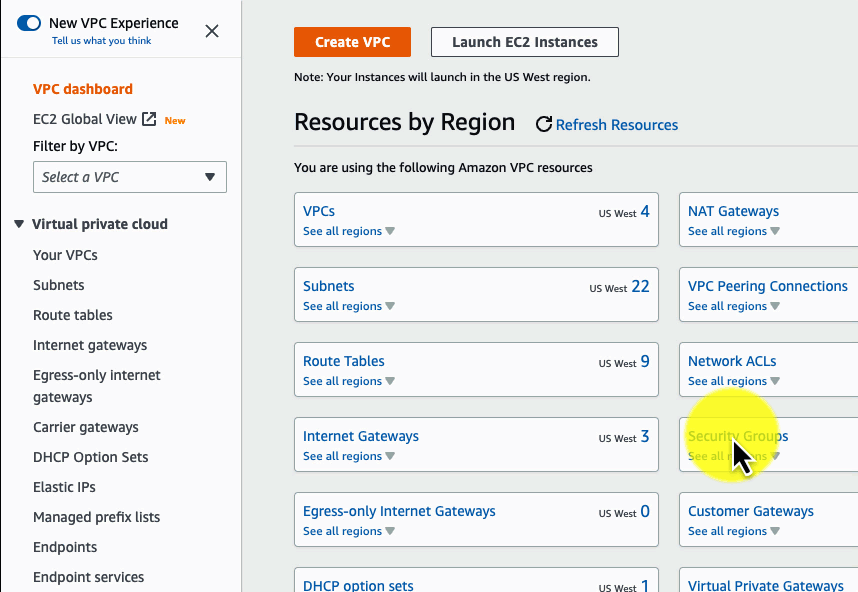Viewport: 858px width, 592px height.
Task: Dismiss the New VPC Experience banner
Action: [211, 31]
